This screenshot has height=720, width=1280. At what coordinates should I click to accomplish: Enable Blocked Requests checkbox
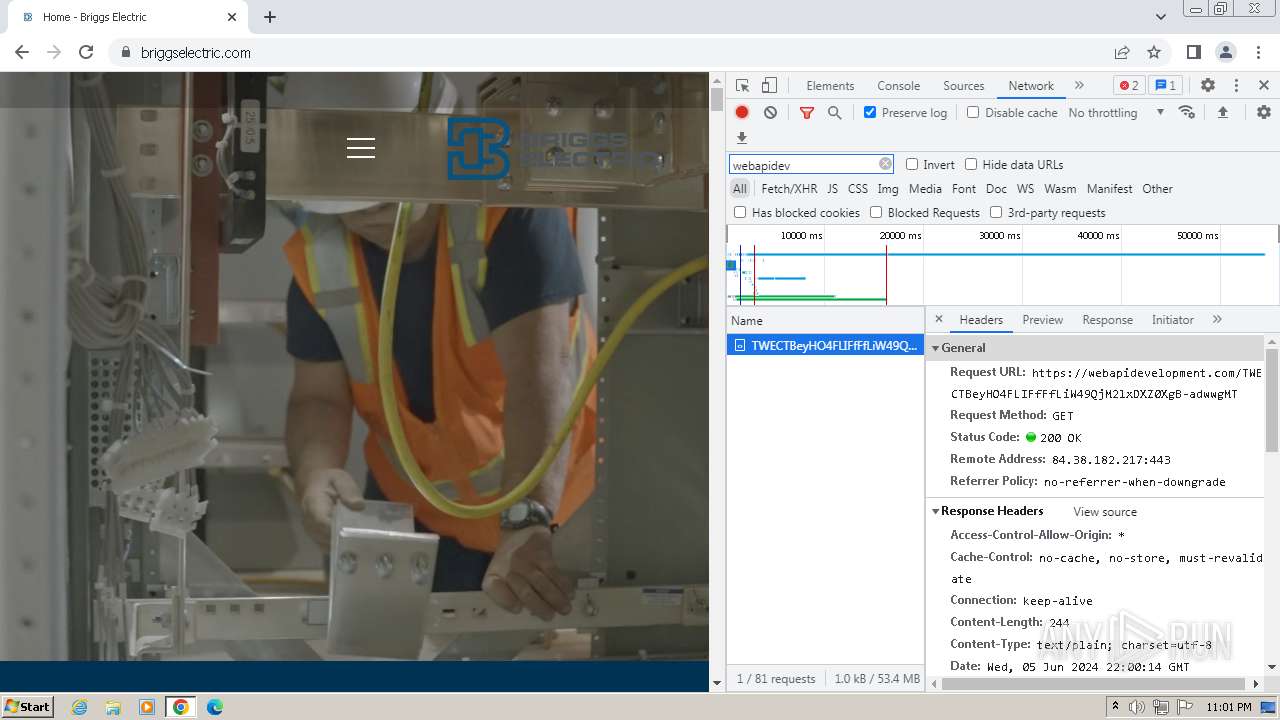click(x=876, y=212)
